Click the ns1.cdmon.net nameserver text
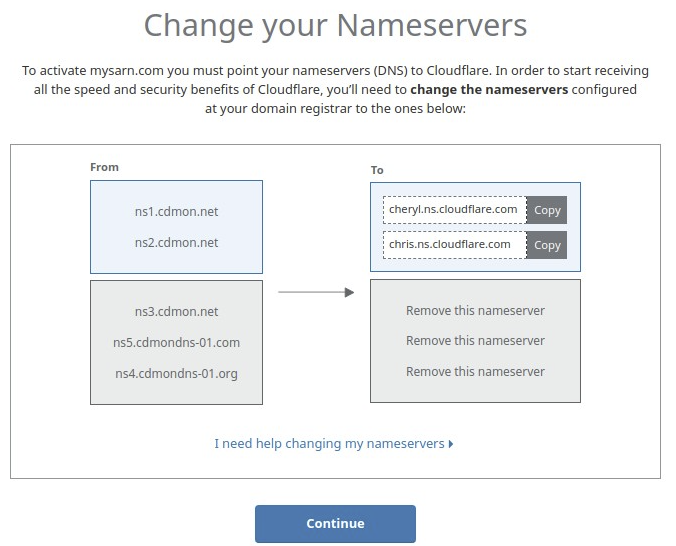Viewport: 676px width, 546px height. (x=176, y=212)
